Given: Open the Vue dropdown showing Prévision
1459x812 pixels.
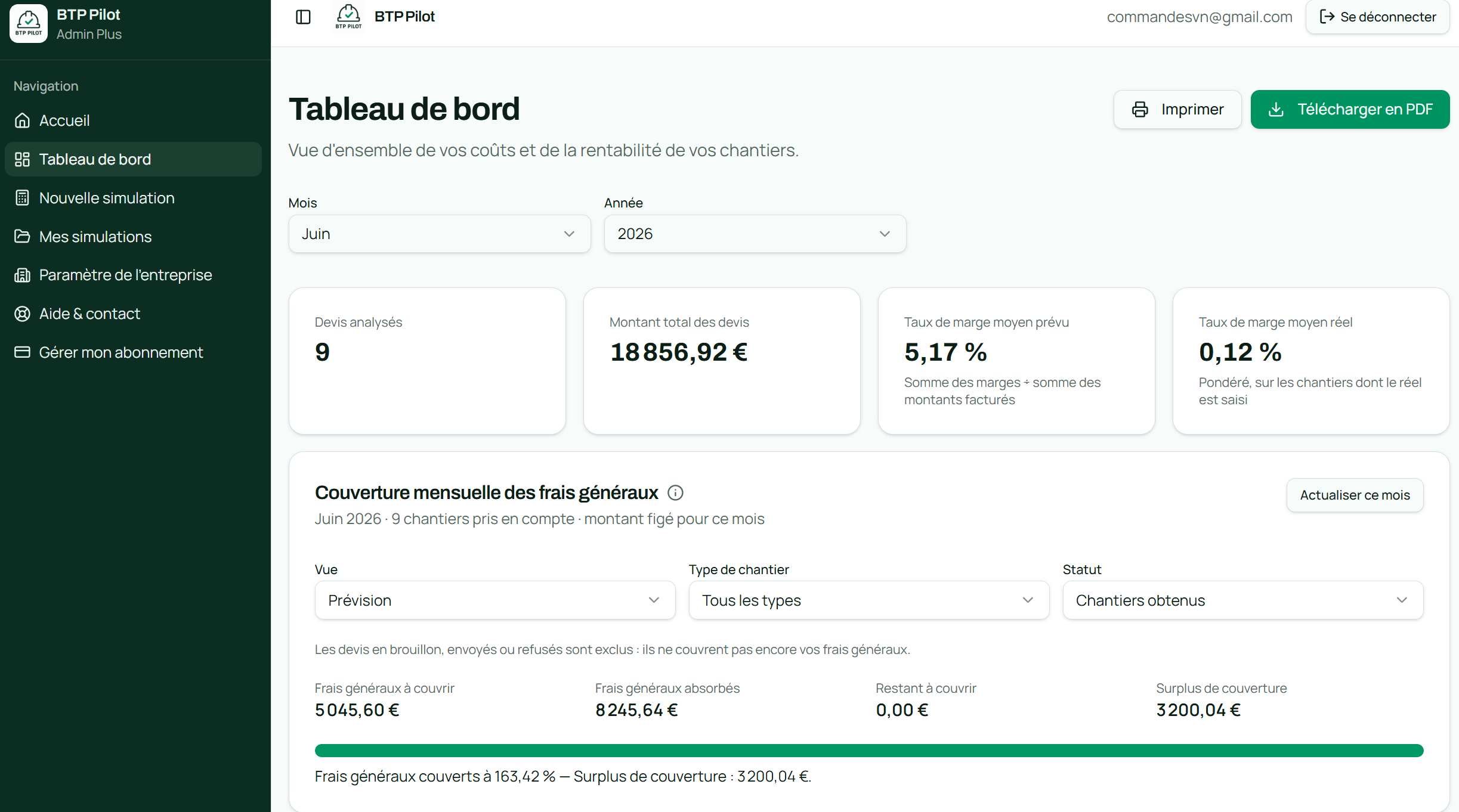Looking at the screenshot, I should point(495,600).
